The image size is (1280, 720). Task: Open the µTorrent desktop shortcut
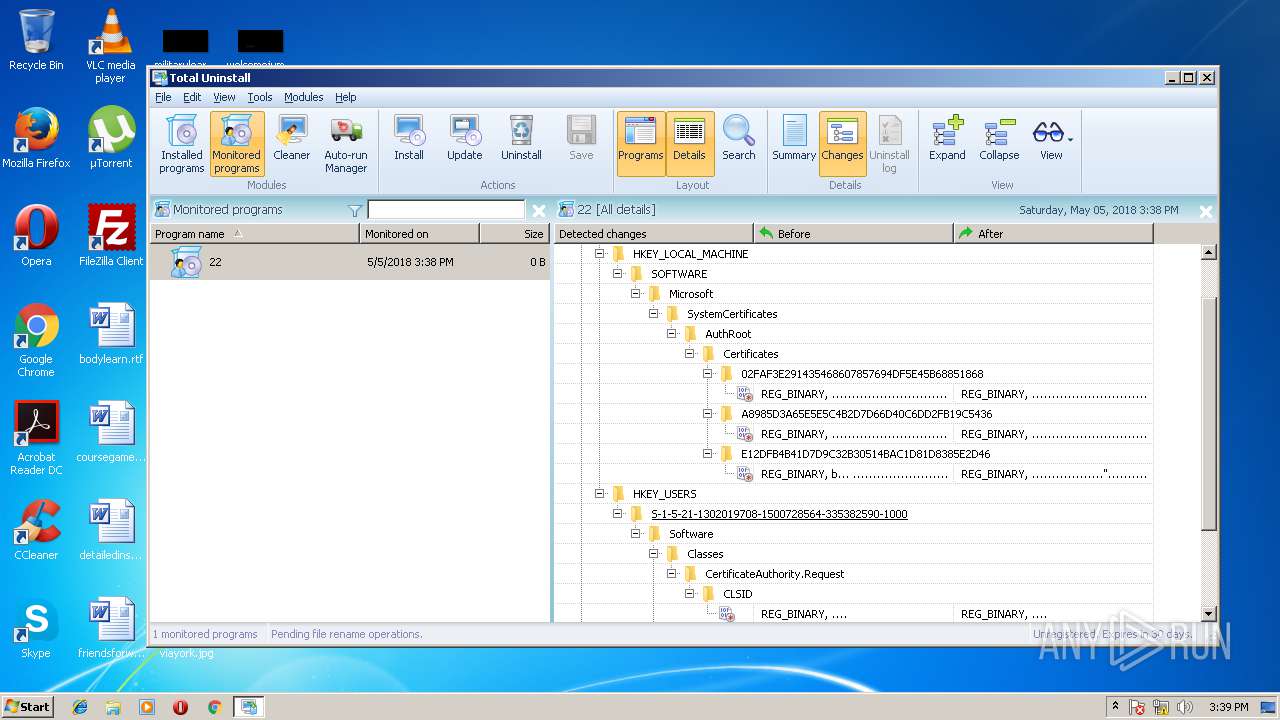(x=111, y=138)
